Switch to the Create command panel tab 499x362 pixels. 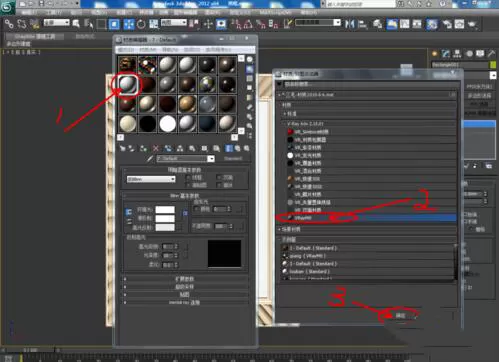(x=435, y=54)
